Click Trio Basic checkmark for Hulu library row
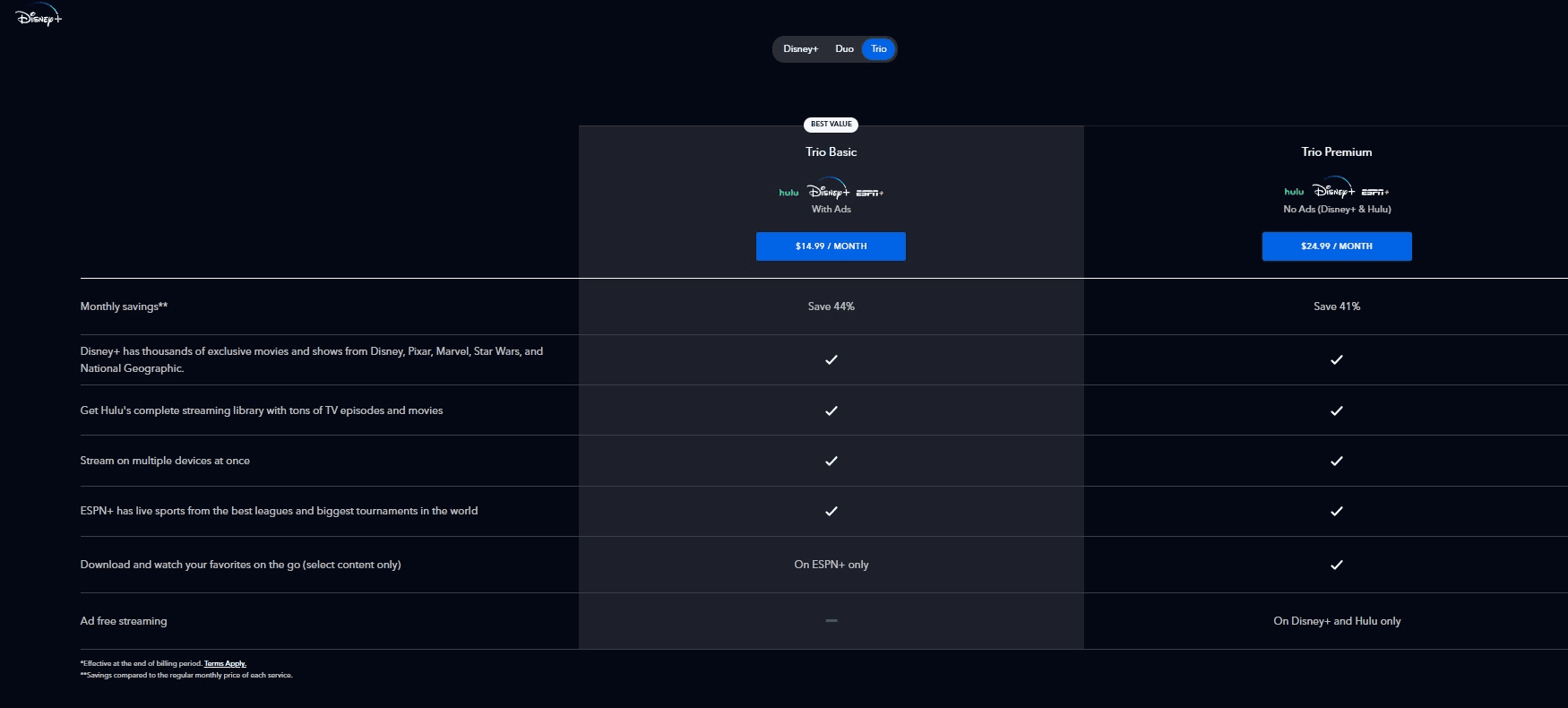 (x=831, y=410)
